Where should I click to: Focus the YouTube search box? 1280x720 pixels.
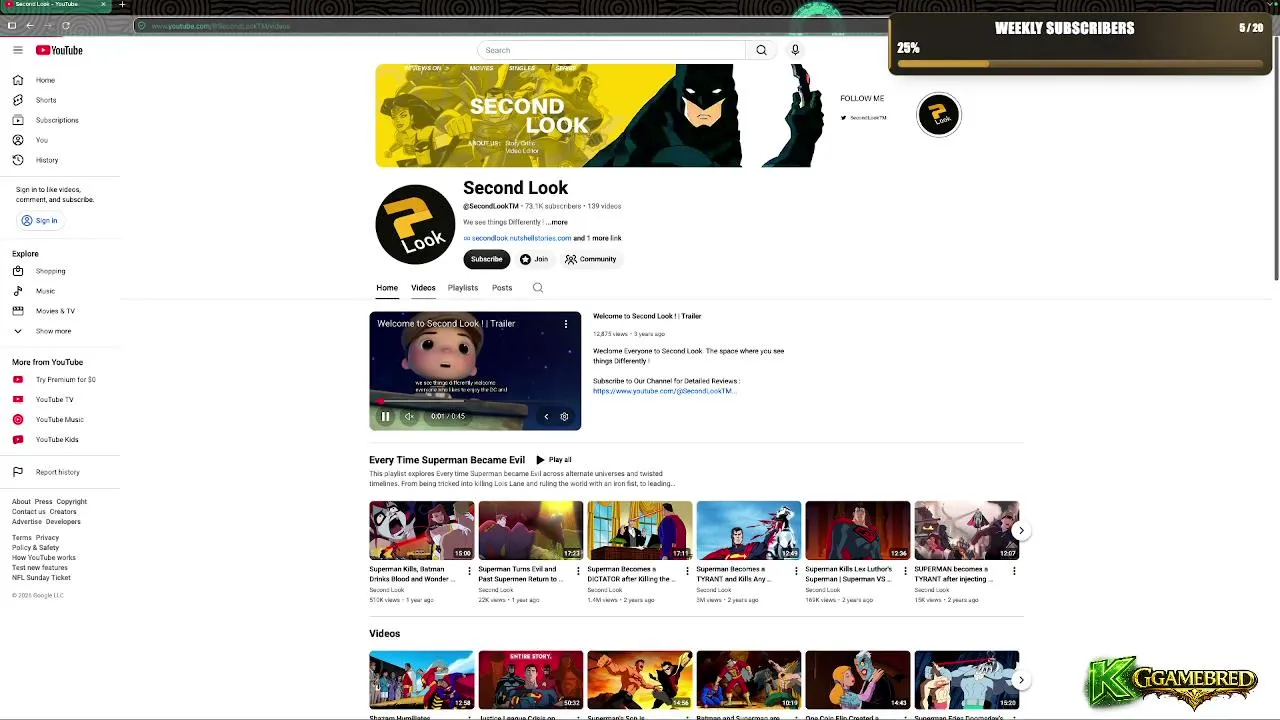[611, 50]
